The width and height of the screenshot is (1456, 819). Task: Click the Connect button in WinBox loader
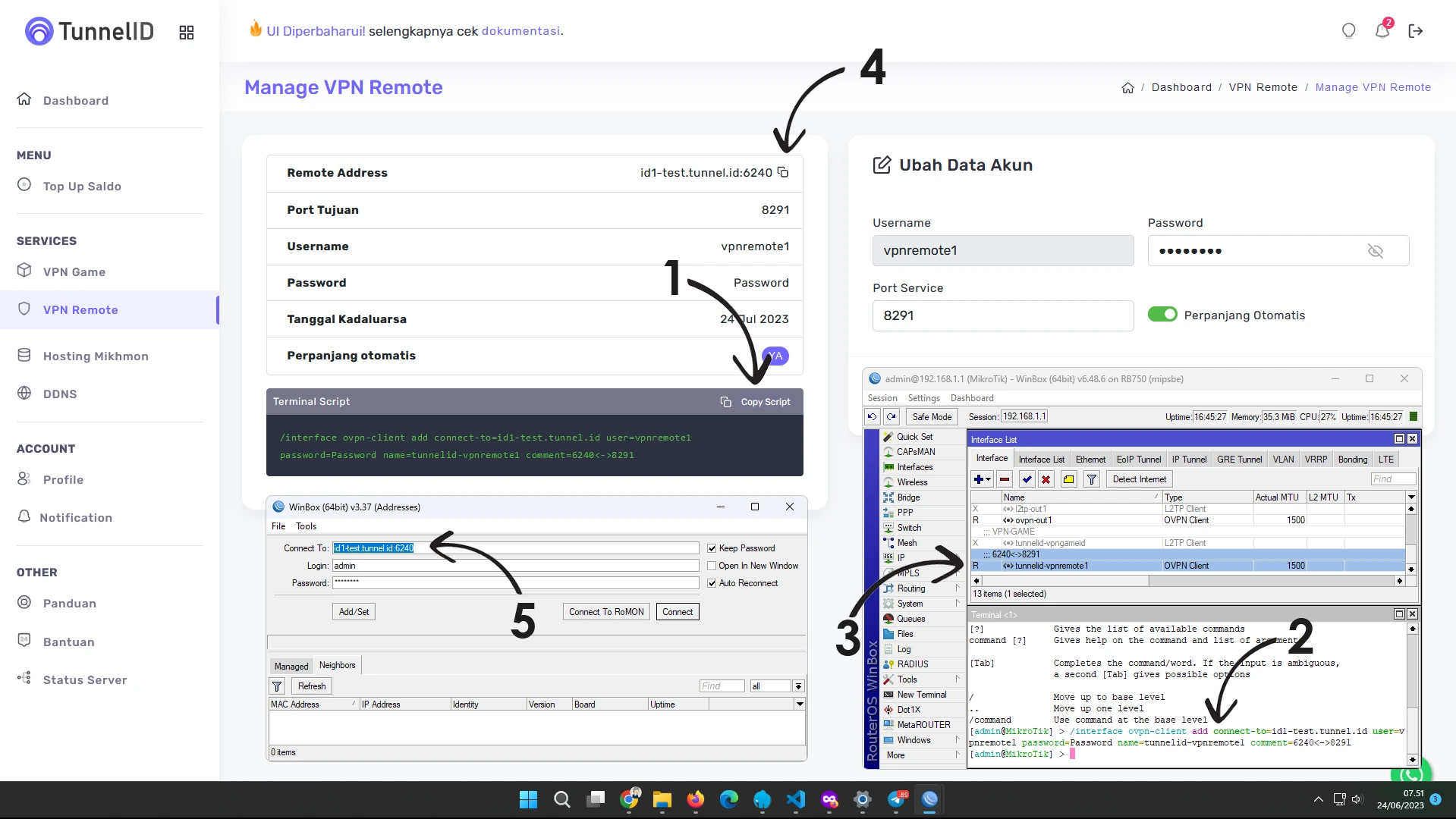pyautogui.click(x=678, y=612)
